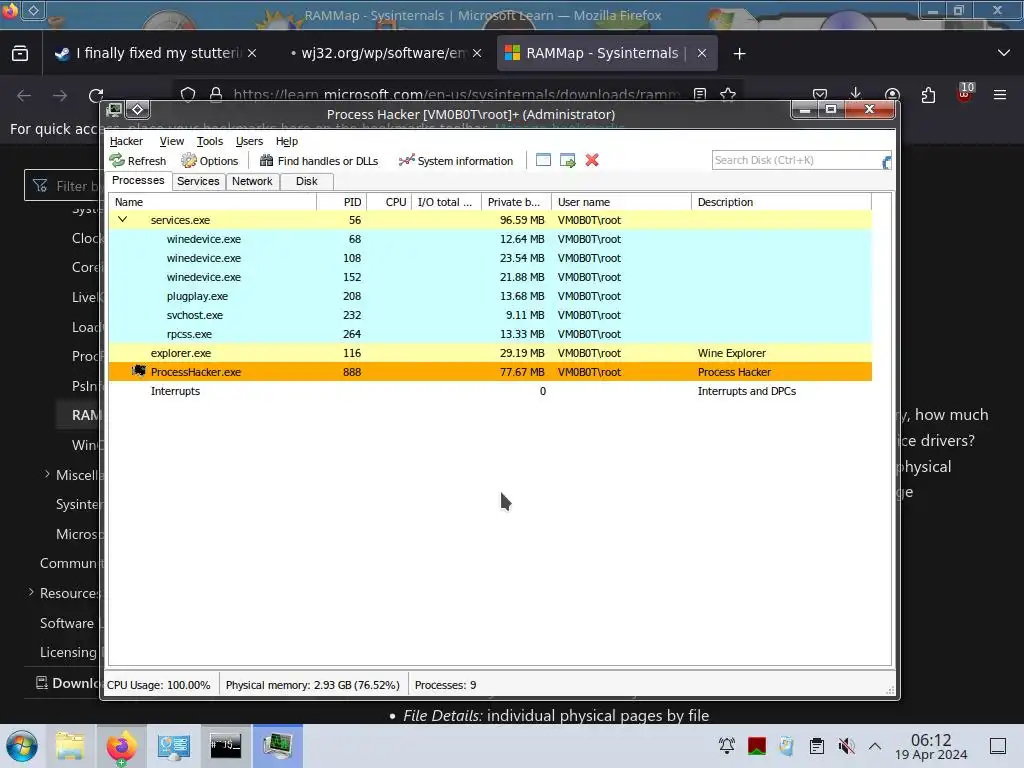Screen dimensions: 1024x768
Task: Open Options in Process Hacker toolbar
Action: [210, 161]
